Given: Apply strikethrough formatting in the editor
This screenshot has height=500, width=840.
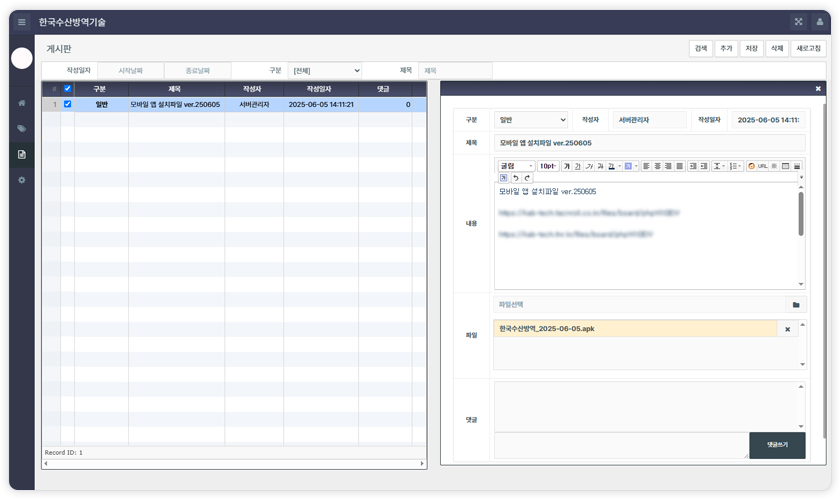Looking at the screenshot, I should click(x=600, y=166).
